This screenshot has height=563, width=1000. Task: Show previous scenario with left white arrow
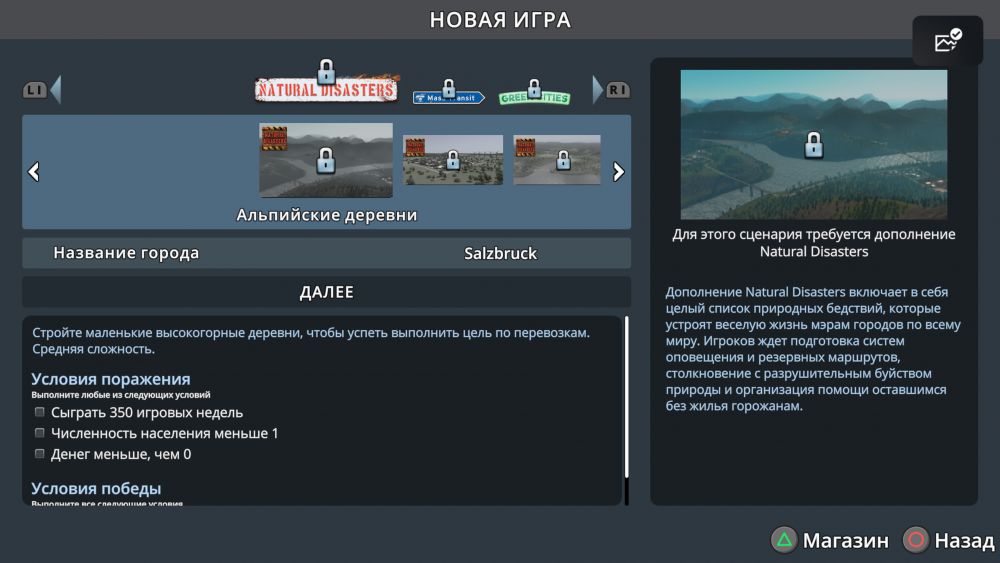pos(34,172)
